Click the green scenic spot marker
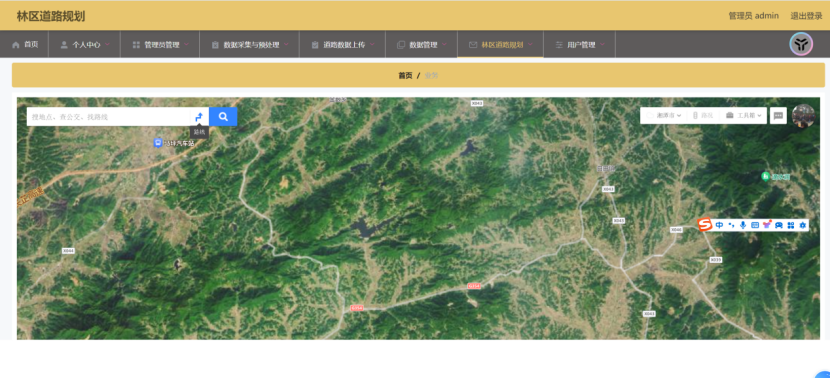The image size is (830, 379). point(765,176)
